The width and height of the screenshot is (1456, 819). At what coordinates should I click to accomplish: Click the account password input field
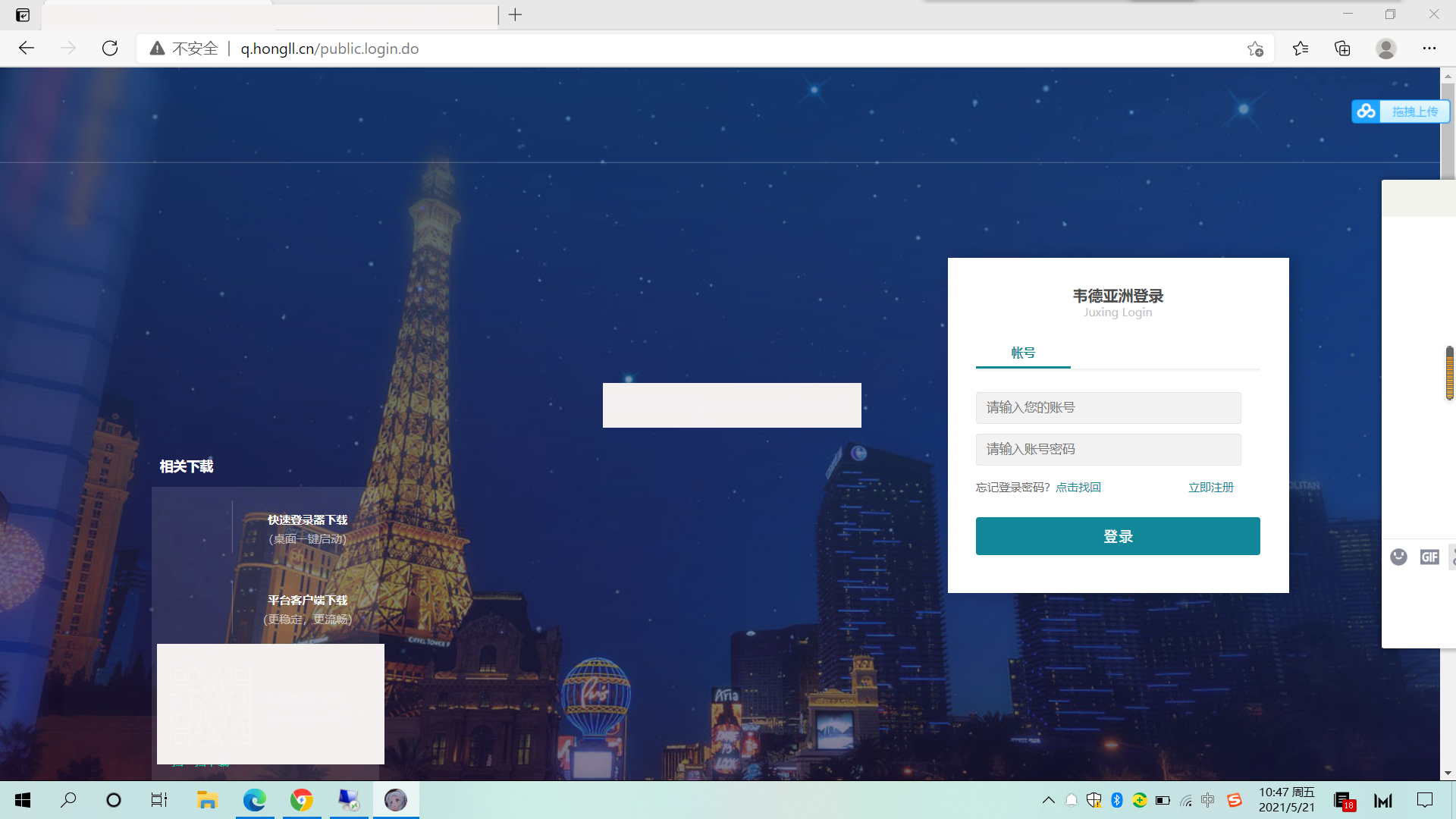pyautogui.click(x=1108, y=450)
